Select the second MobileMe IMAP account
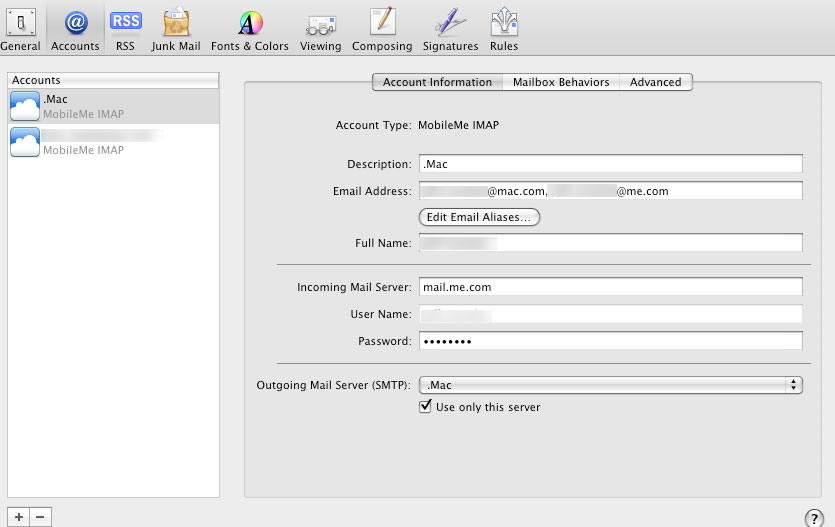Viewport: 835px width, 527px height. click(x=113, y=142)
